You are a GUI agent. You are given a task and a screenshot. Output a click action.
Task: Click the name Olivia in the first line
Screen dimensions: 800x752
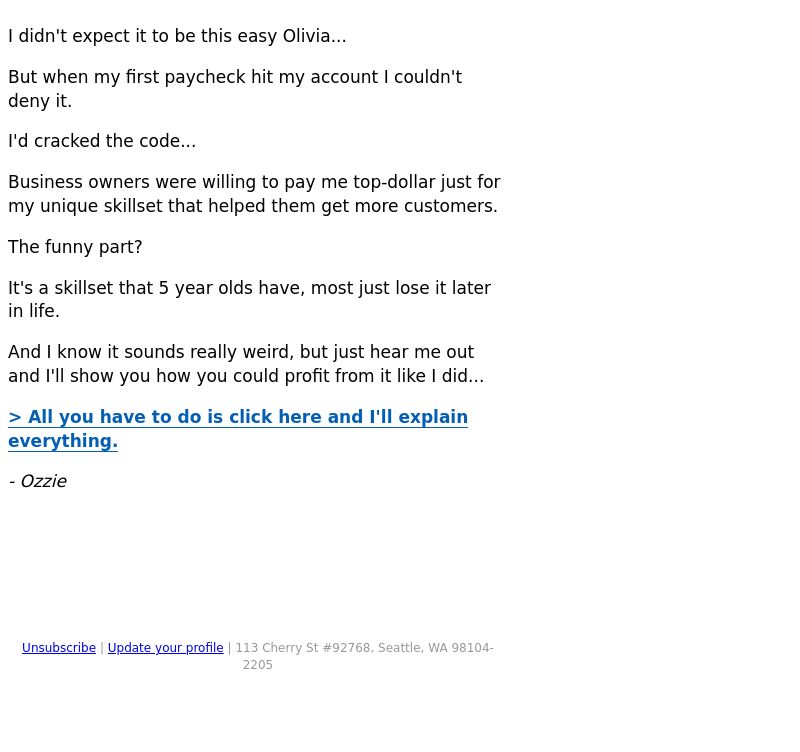point(307,36)
